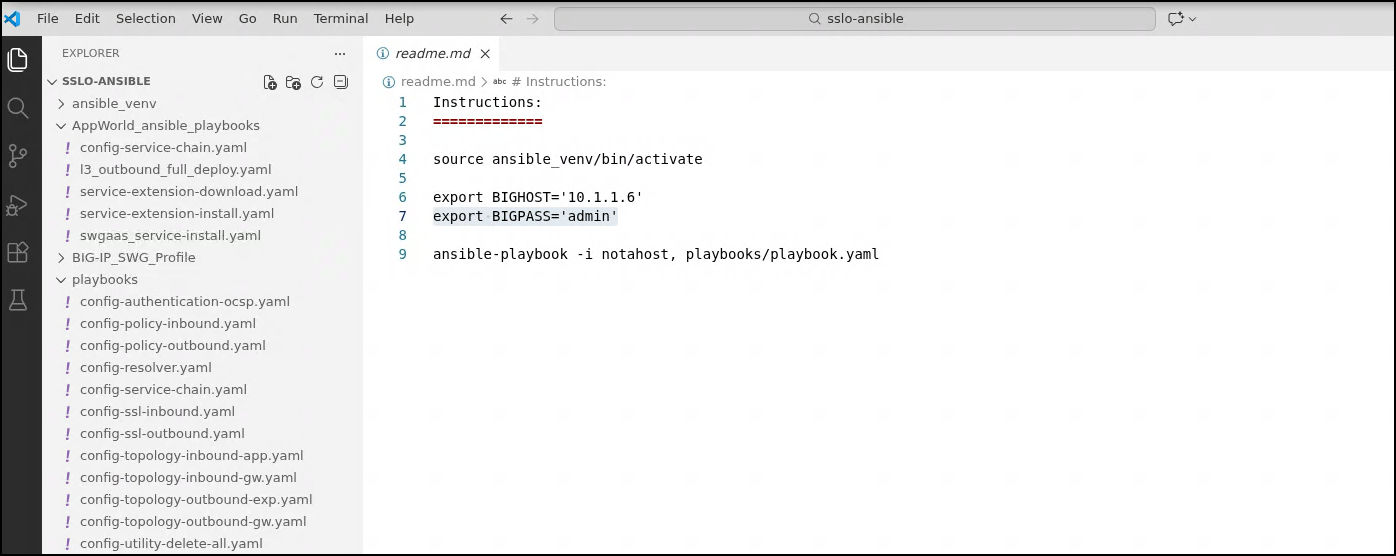Open the Source Control view

(x=18, y=156)
